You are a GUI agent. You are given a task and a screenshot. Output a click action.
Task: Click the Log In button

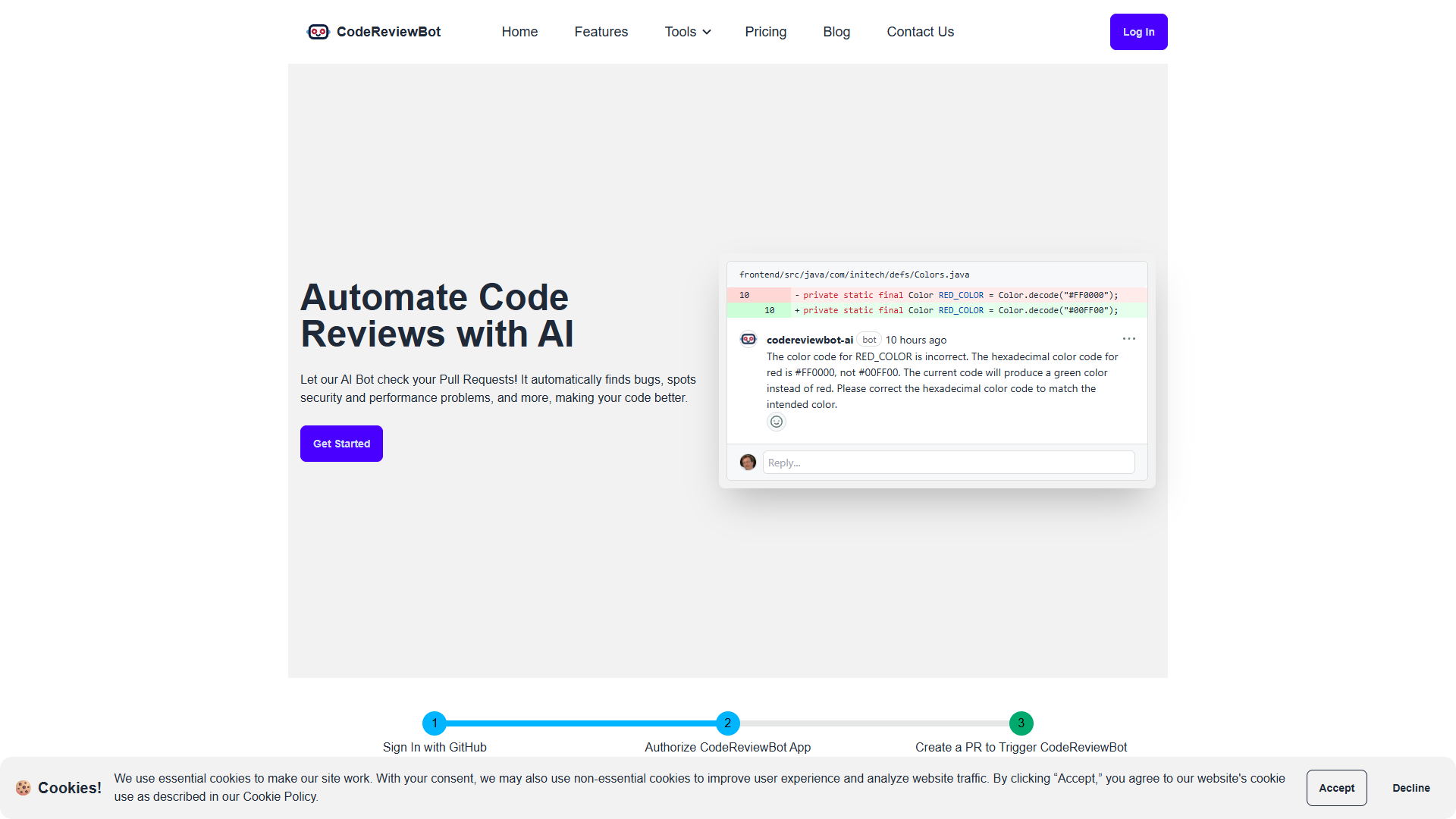pos(1138,32)
